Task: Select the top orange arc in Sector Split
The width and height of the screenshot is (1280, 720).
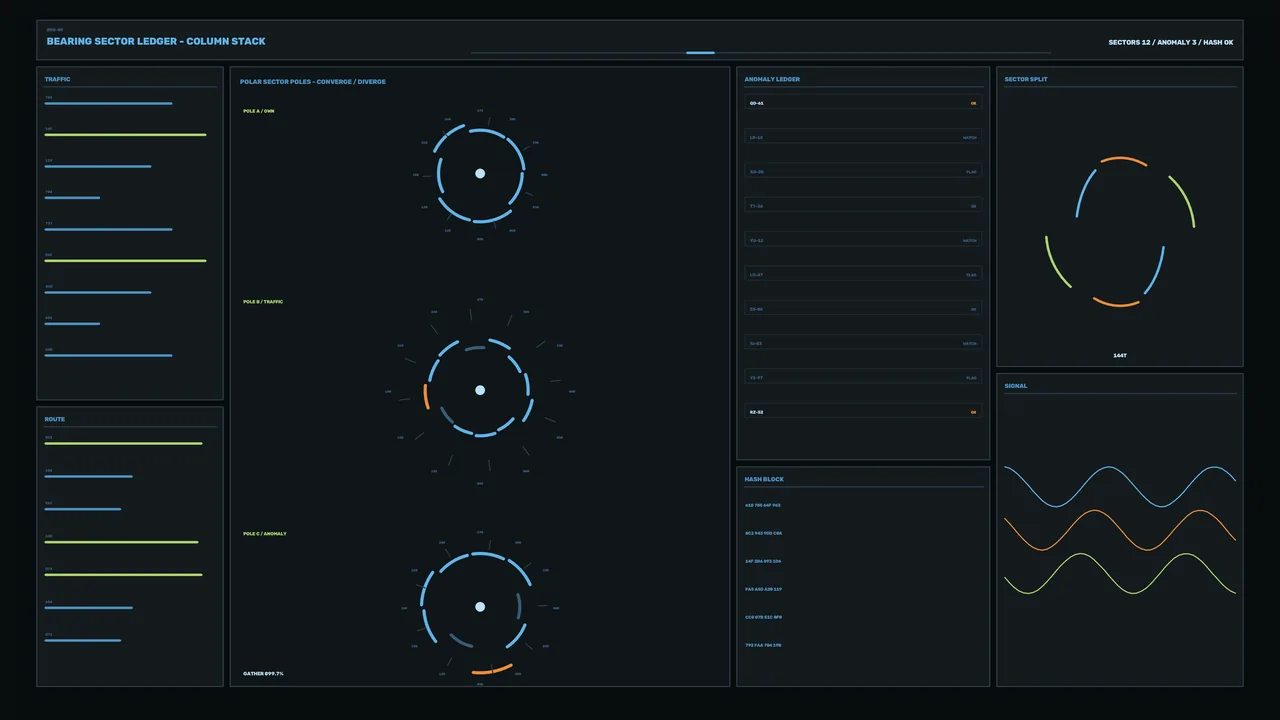Action: pos(1122,159)
